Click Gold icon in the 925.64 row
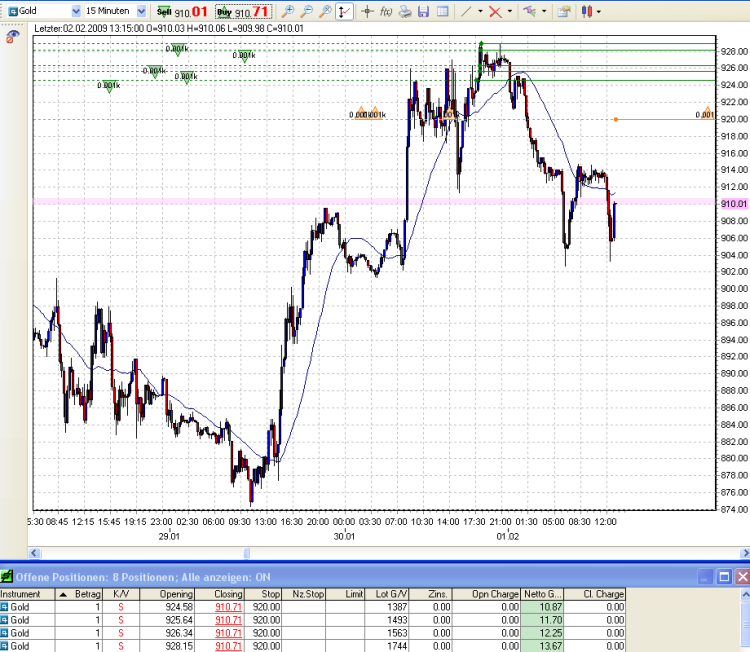Image resolution: width=750 pixels, height=652 pixels. tap(4, 620)
